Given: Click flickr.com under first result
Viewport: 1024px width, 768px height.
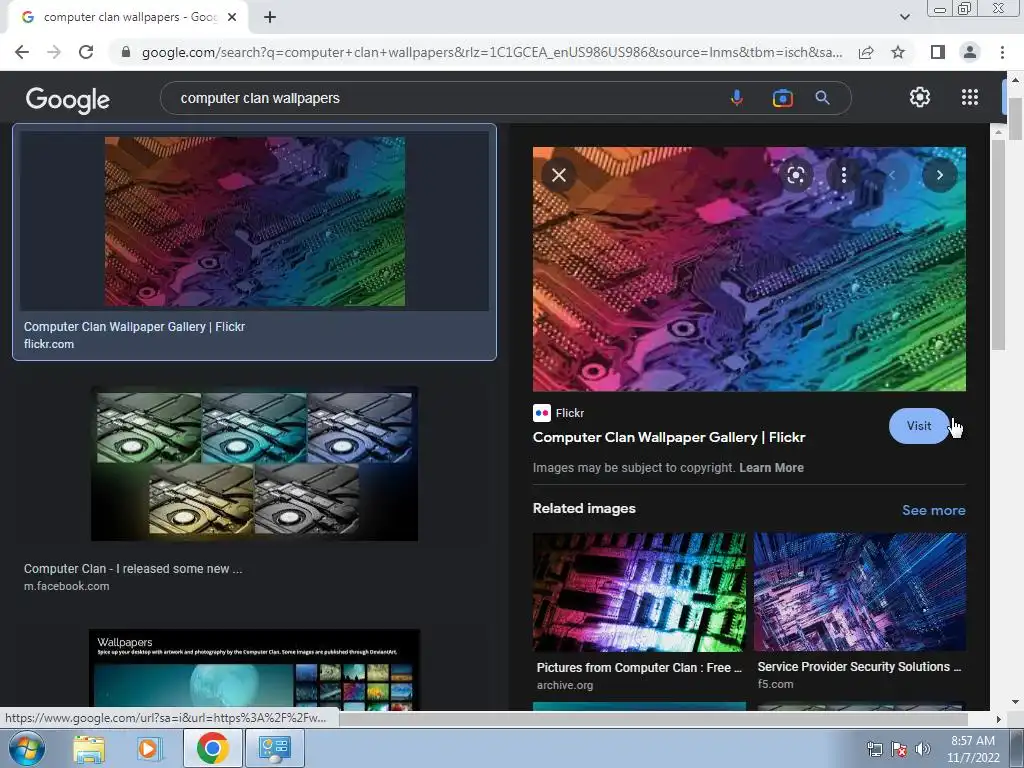Looking at the screenshot, I should point(49,344).
